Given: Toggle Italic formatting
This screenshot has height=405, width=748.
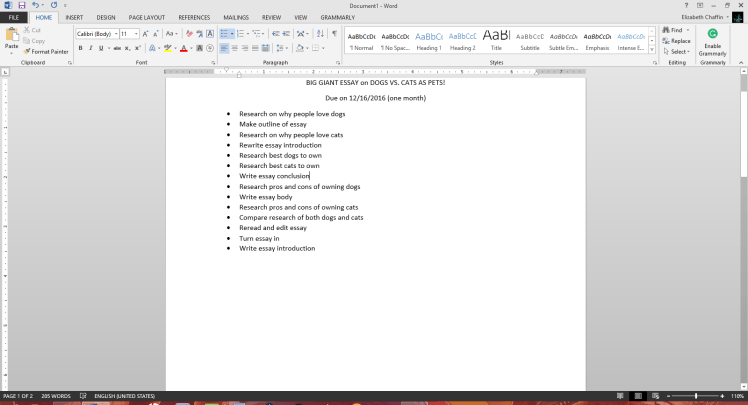Looking at the screenshot, I should pos(92,48).
